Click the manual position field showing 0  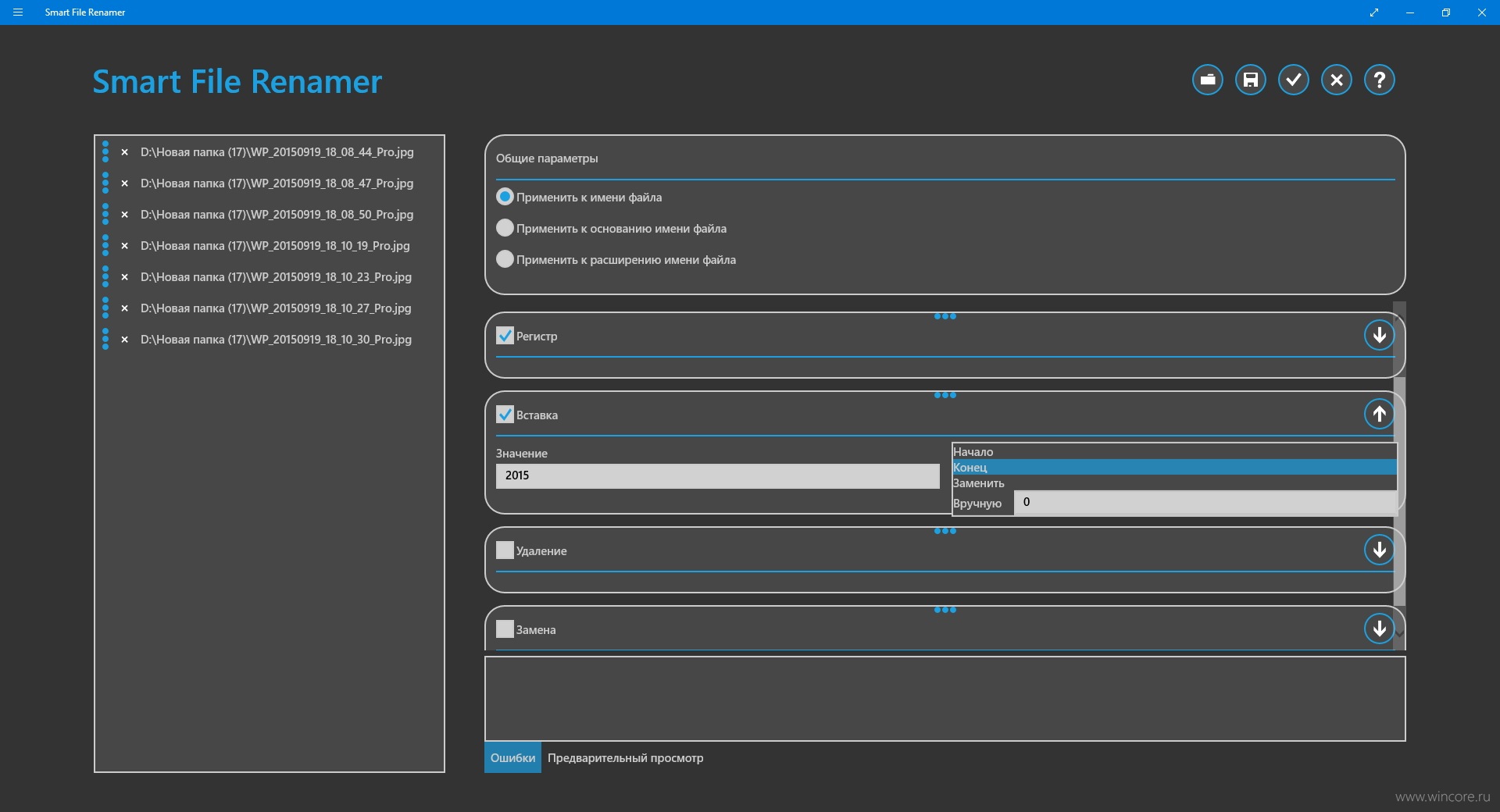click(1205, 503)
